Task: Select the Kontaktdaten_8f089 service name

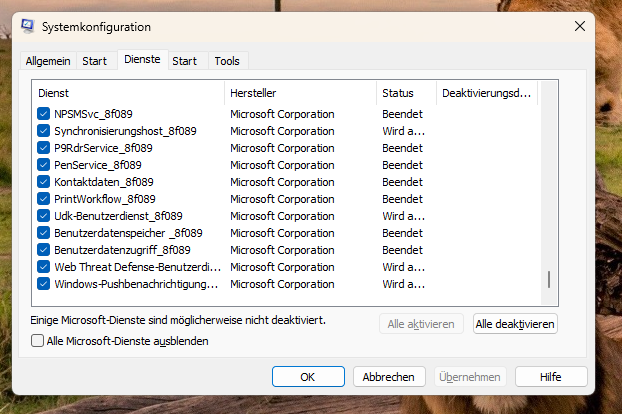Action: pos(104,182)
